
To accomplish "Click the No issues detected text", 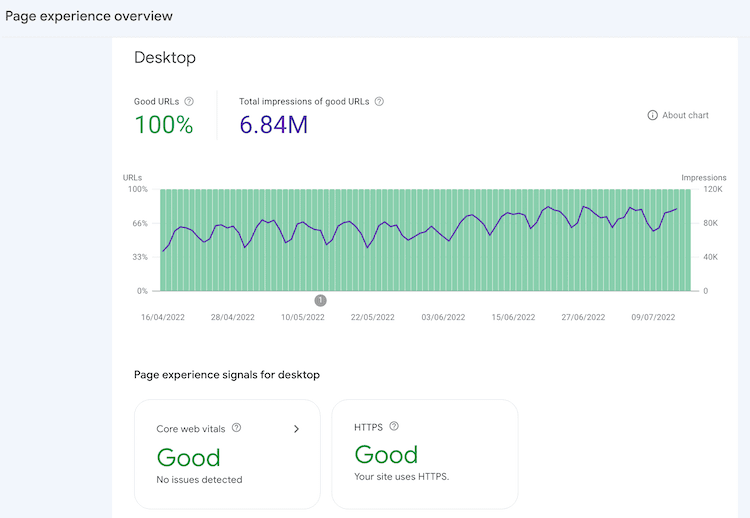I will pyautogui.click(x=199, y=480).
